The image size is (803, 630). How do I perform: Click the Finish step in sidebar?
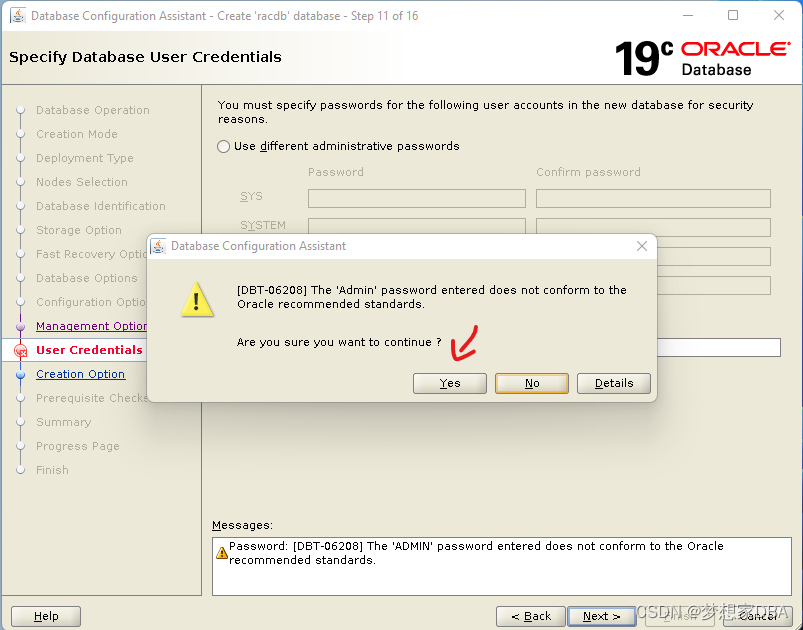coord(52,470)
